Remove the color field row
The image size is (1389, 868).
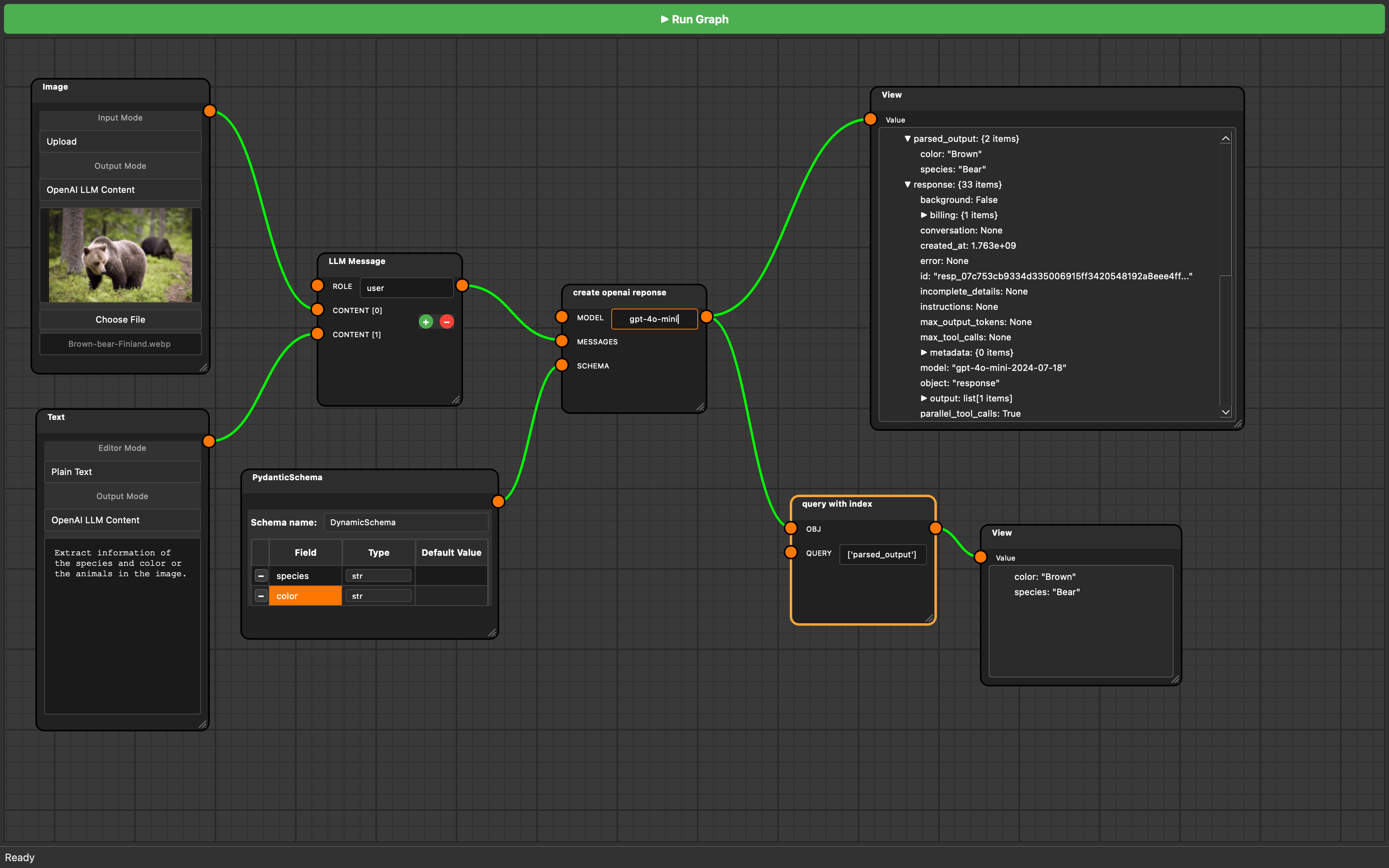coord(260,596)
